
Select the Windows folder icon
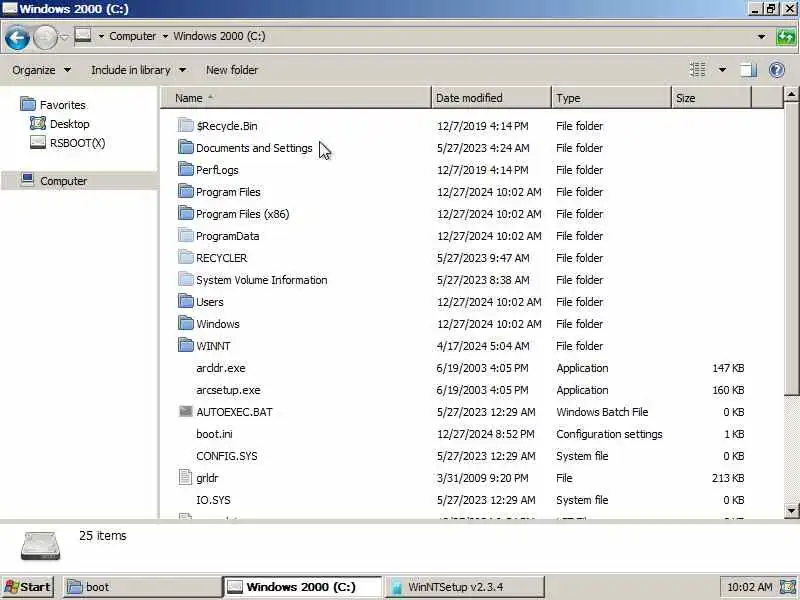coord(186,323)
